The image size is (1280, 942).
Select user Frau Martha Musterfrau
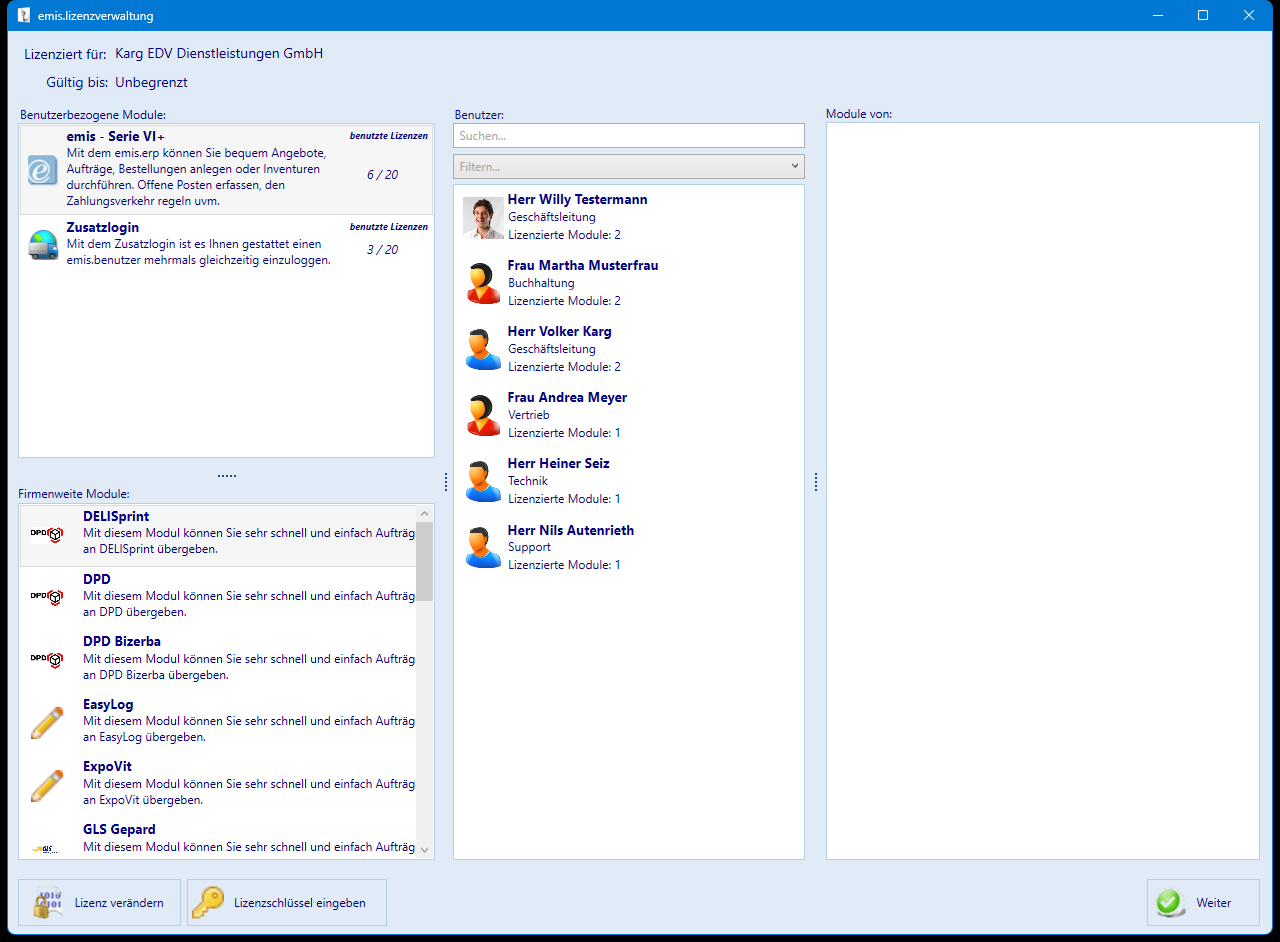click(x=629, y=283)
